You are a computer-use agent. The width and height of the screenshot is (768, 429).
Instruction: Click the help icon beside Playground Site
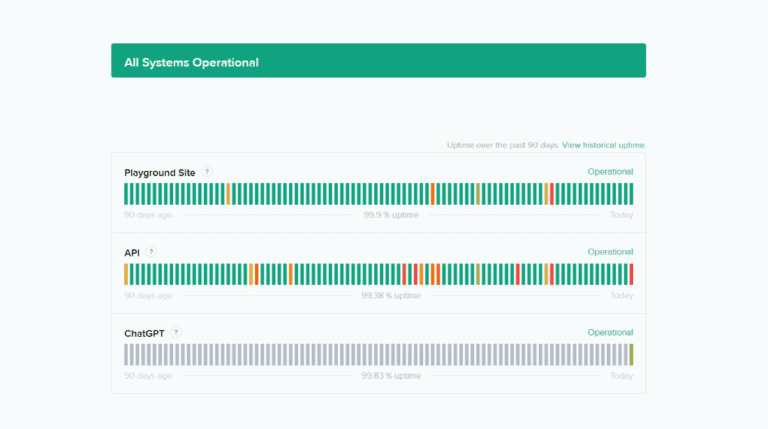click(207, 172)
